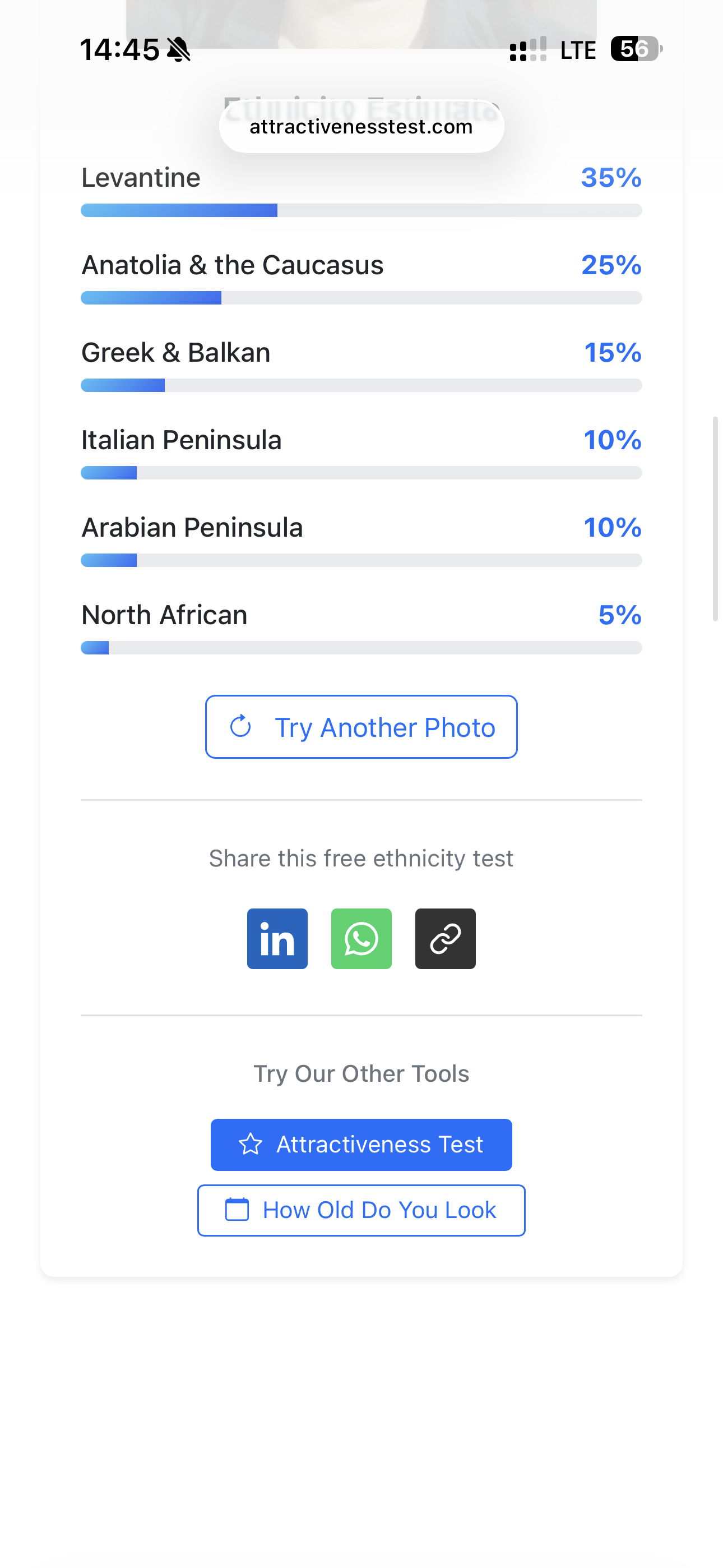This screenshot has height=1568, width=723.
Task: Tap the battery indicator in status bar
Action: coord(636,49)
